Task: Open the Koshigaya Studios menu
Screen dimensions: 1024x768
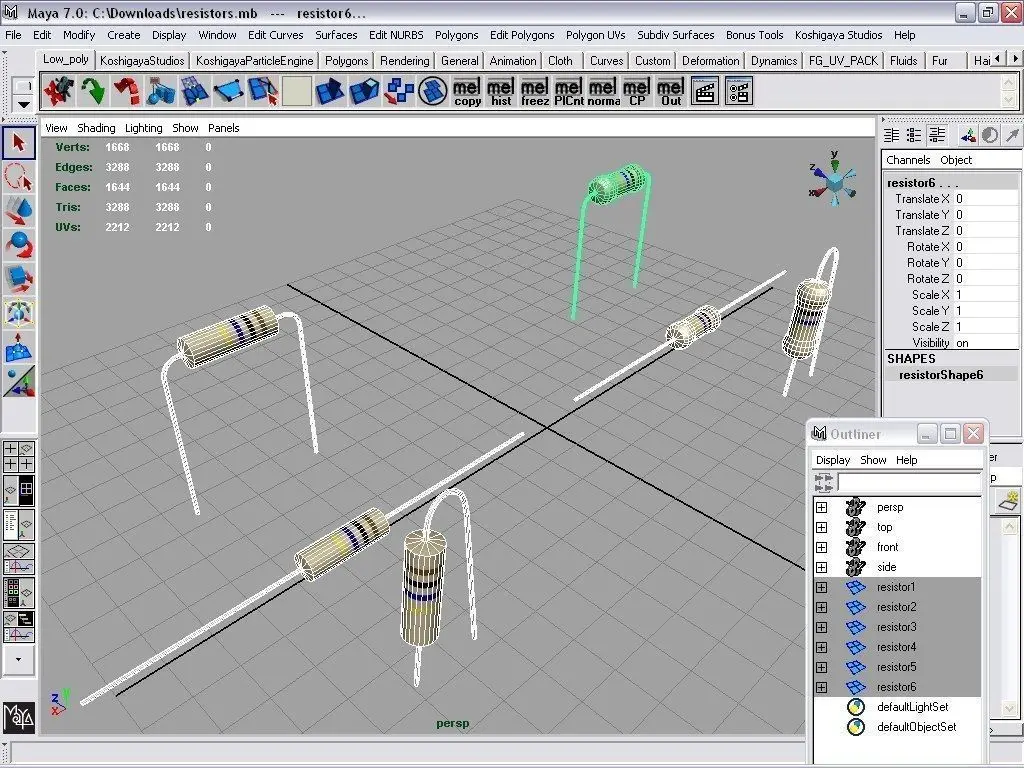Action: click(838, 35)
